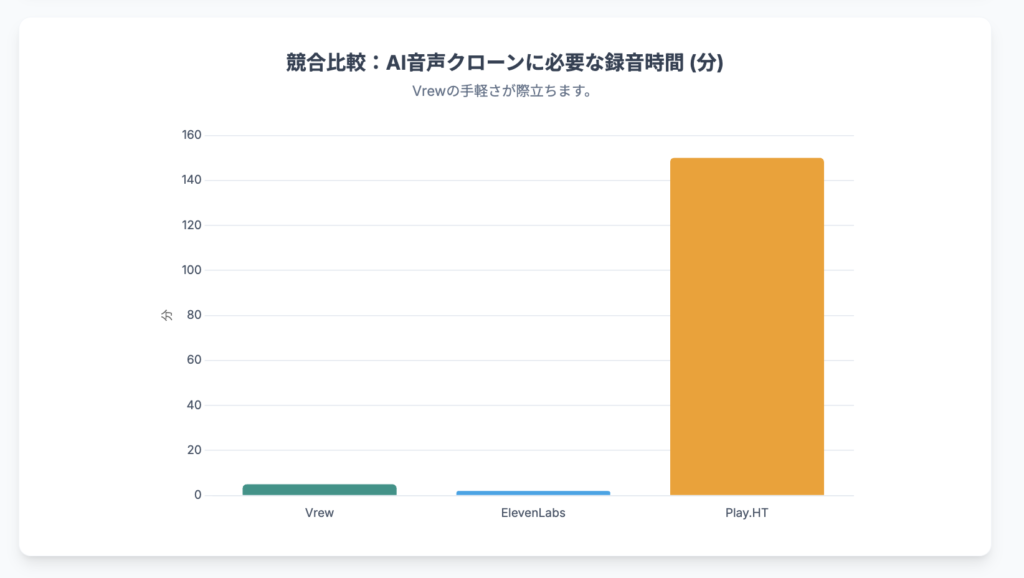Click the 60 y-axis tick label
Screen dimensions: 1024x578
click(194, 360)
